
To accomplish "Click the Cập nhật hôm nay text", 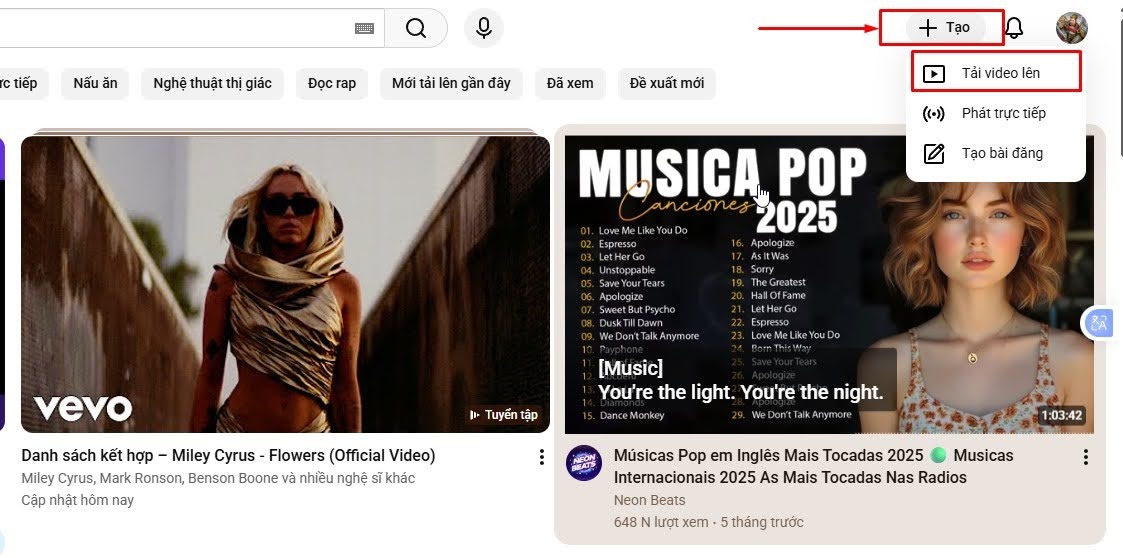I will point(77,500).
